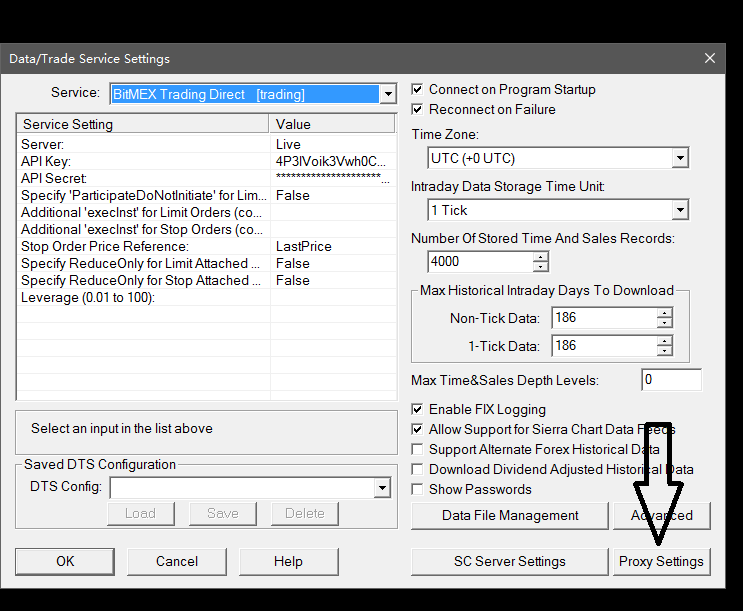Select the Server setting row
The height and width of the screenshot is (611, 743).
click(x=207, y=144)
